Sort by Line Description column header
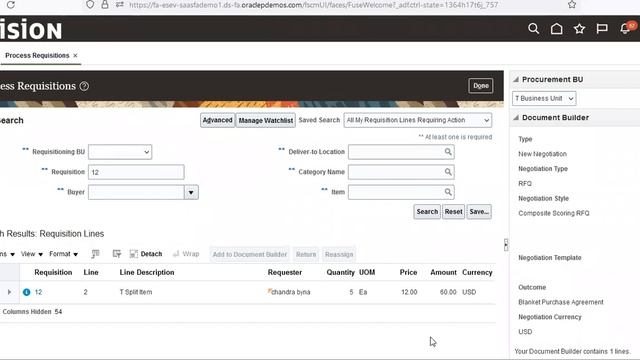Screen dimensions: 640x360 coord(147,272)
